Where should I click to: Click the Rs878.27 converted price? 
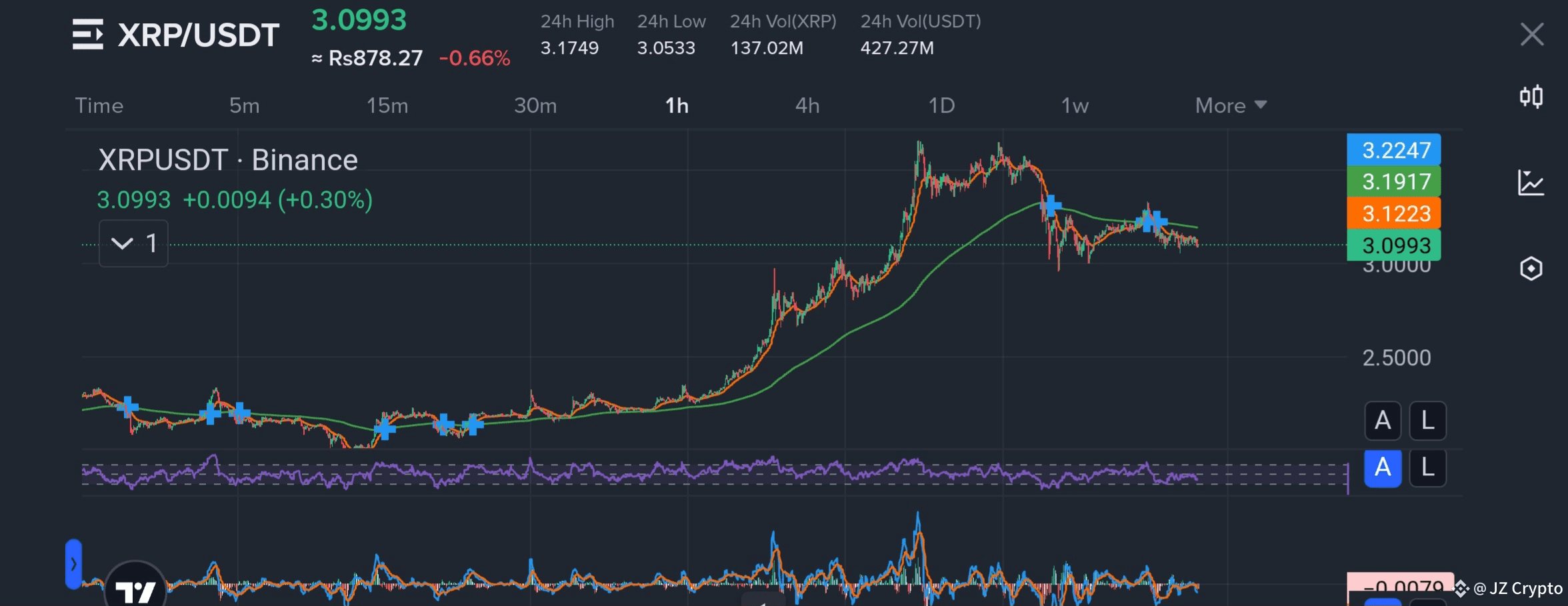coord(375,58)
